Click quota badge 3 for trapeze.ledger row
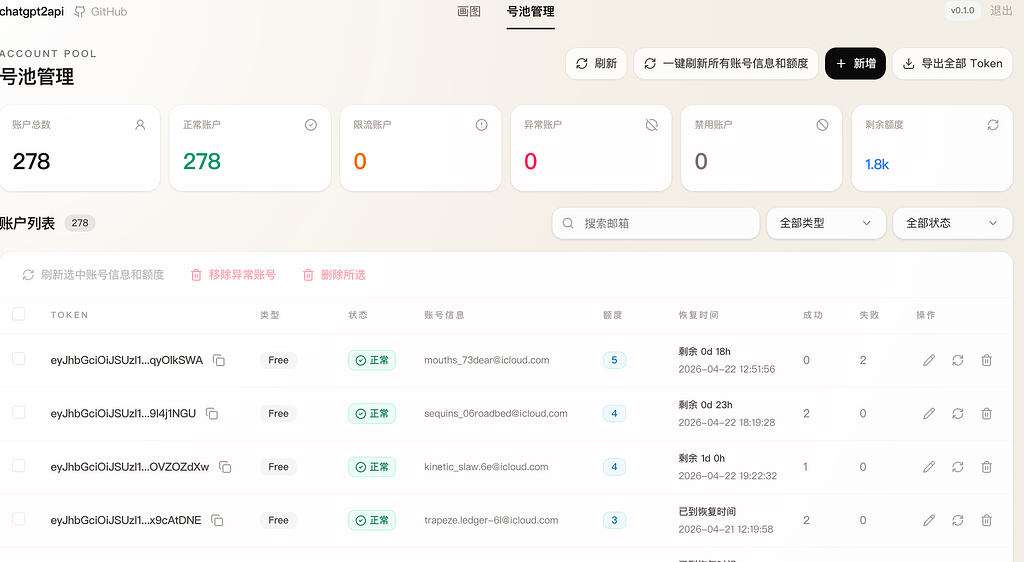The width and height of the screenshot is (1024, 562). 614,520
